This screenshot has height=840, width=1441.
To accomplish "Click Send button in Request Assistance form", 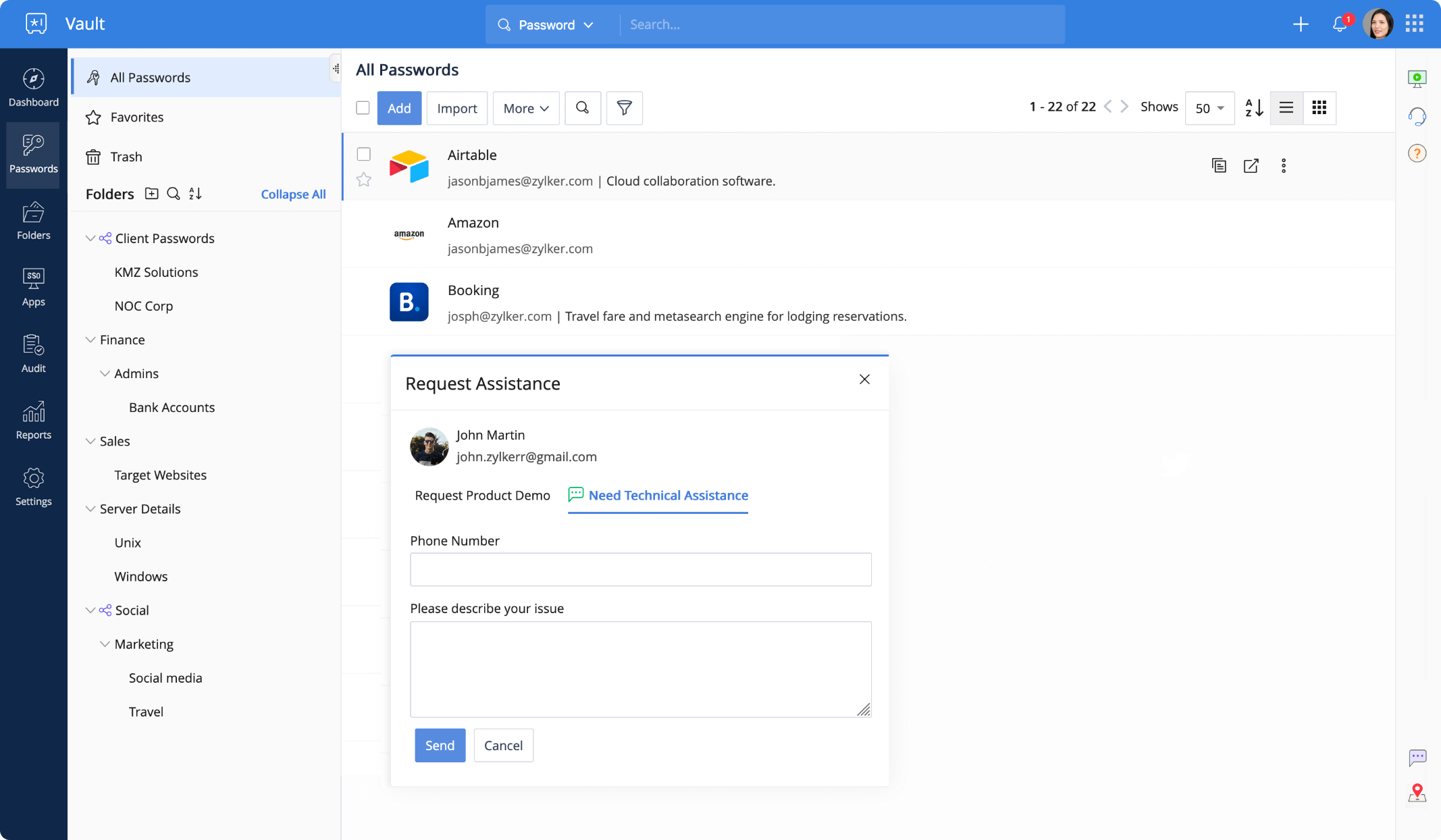I will (x=439, y=745).
